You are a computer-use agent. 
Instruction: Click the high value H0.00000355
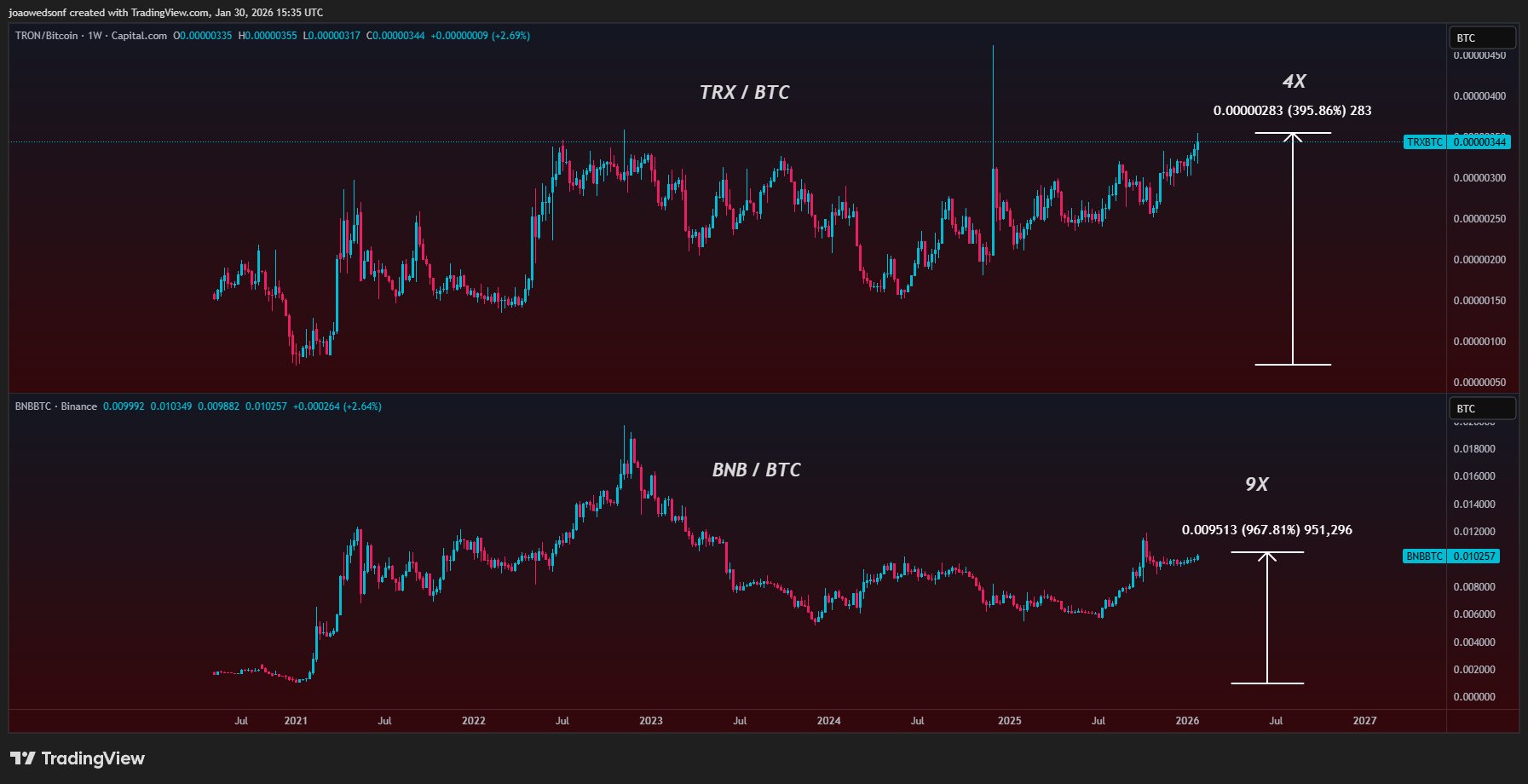click(x=268, y=36)
